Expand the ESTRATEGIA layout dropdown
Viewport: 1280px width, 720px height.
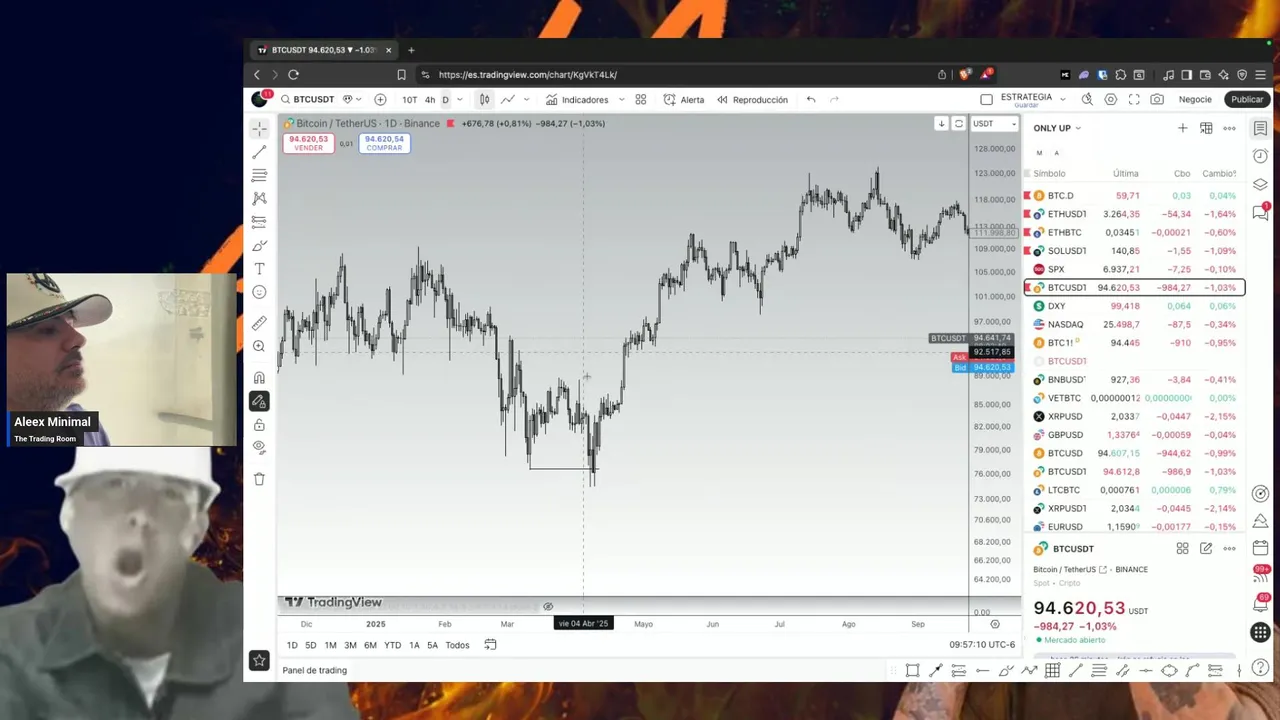[1062, 99]
